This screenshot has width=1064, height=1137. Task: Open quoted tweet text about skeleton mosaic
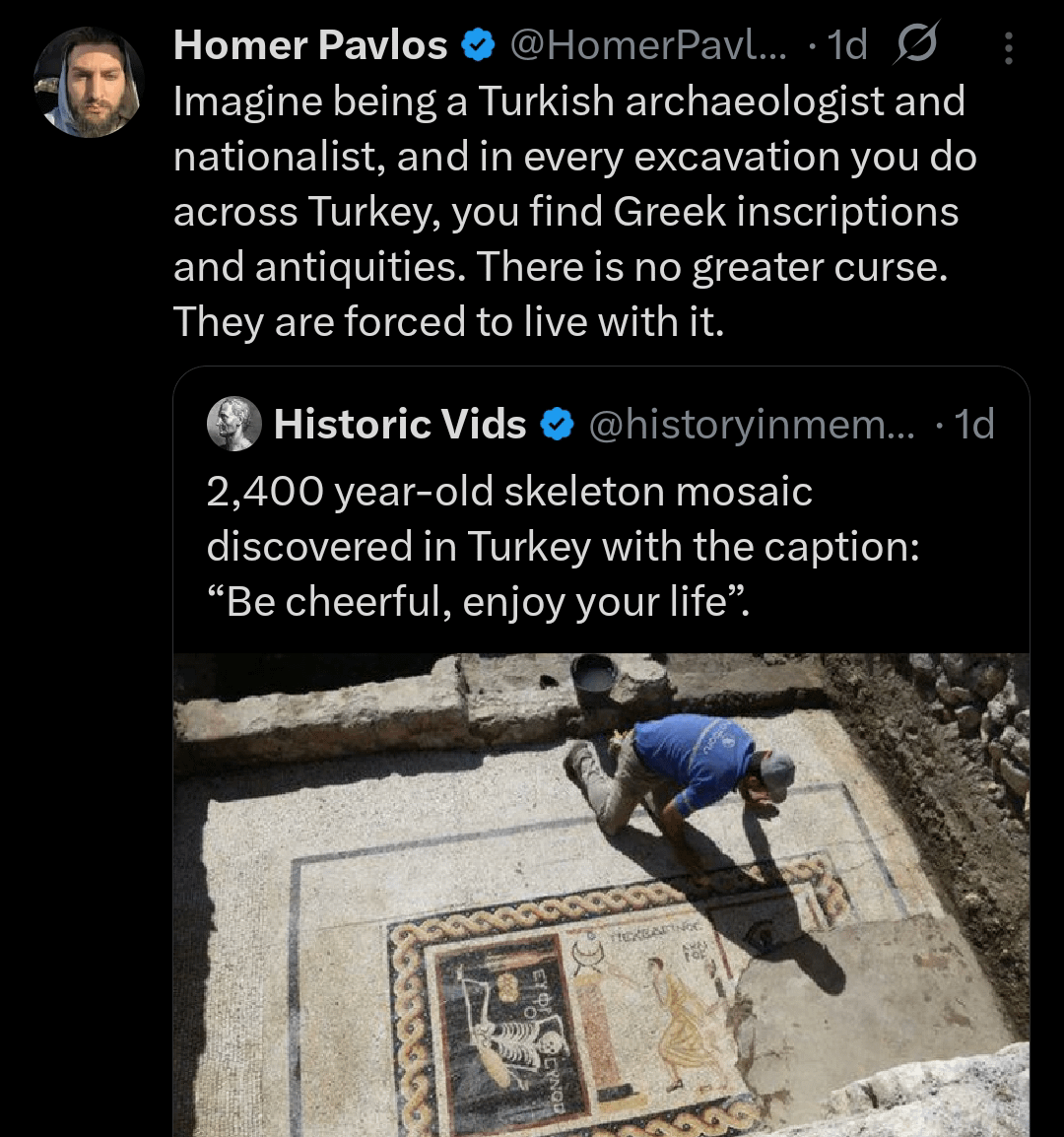(x=564, y=546)
